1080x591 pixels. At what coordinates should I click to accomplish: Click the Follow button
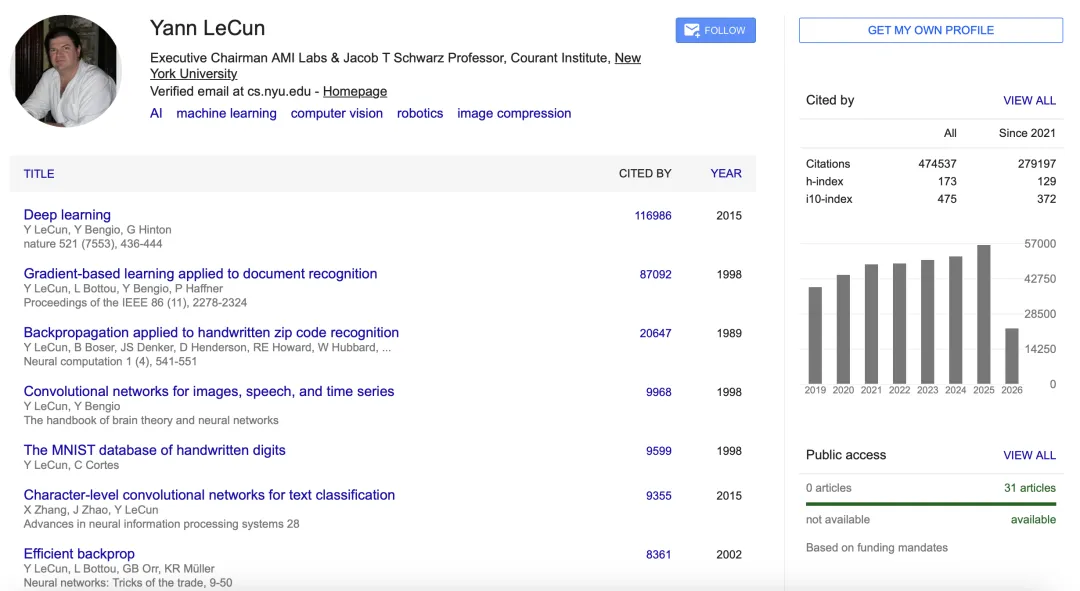pyautogui.click(x=715, y=30)
